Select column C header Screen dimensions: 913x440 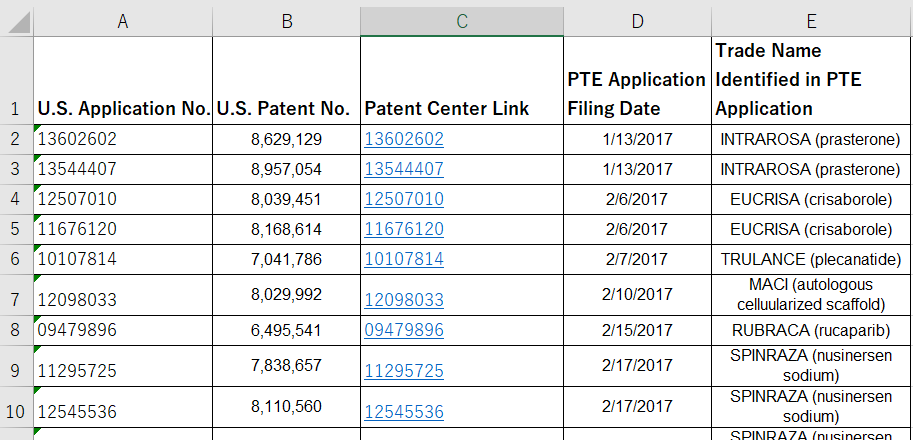click(462, 22)
